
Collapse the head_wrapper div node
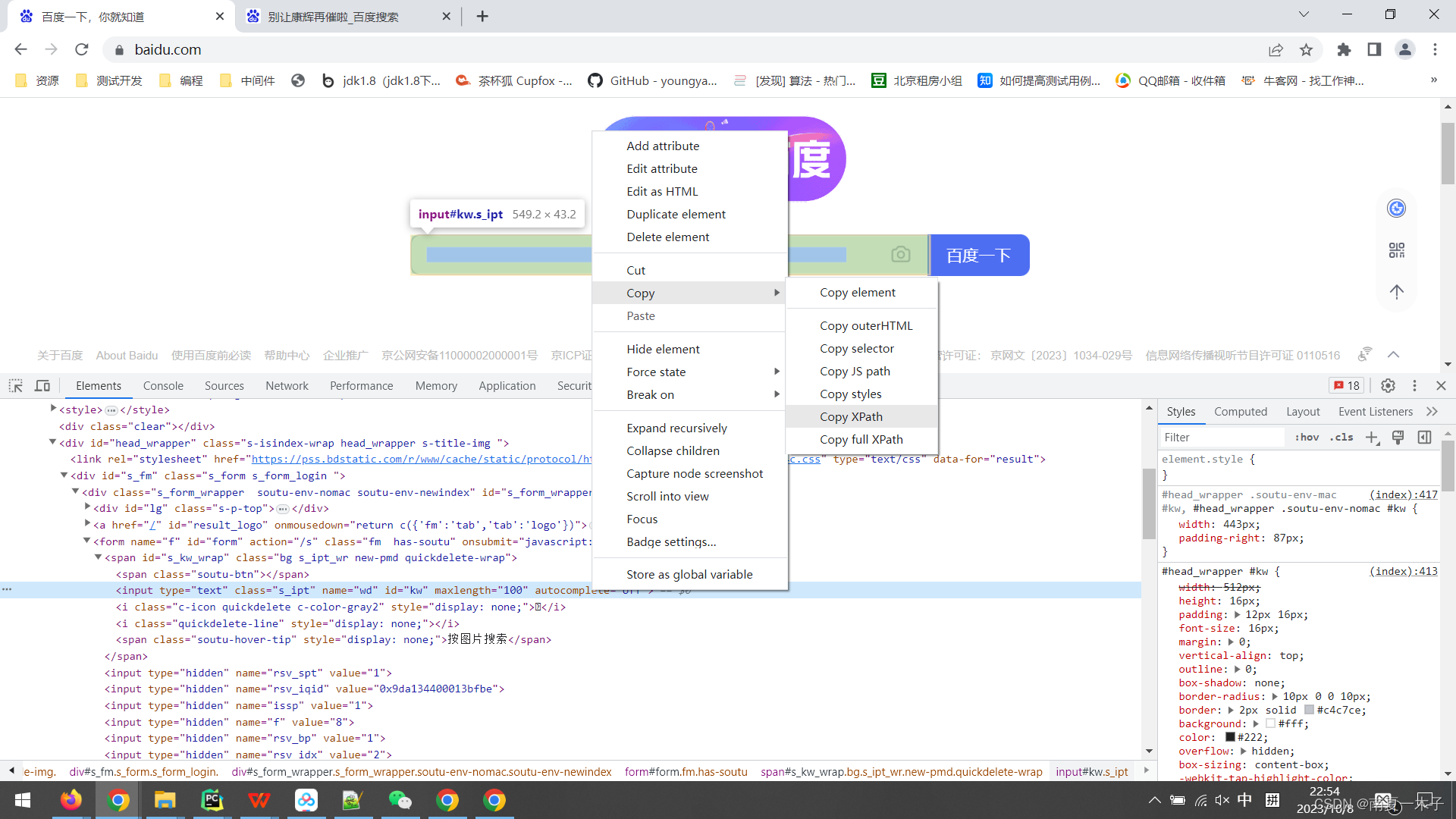[x=52, y=442]
